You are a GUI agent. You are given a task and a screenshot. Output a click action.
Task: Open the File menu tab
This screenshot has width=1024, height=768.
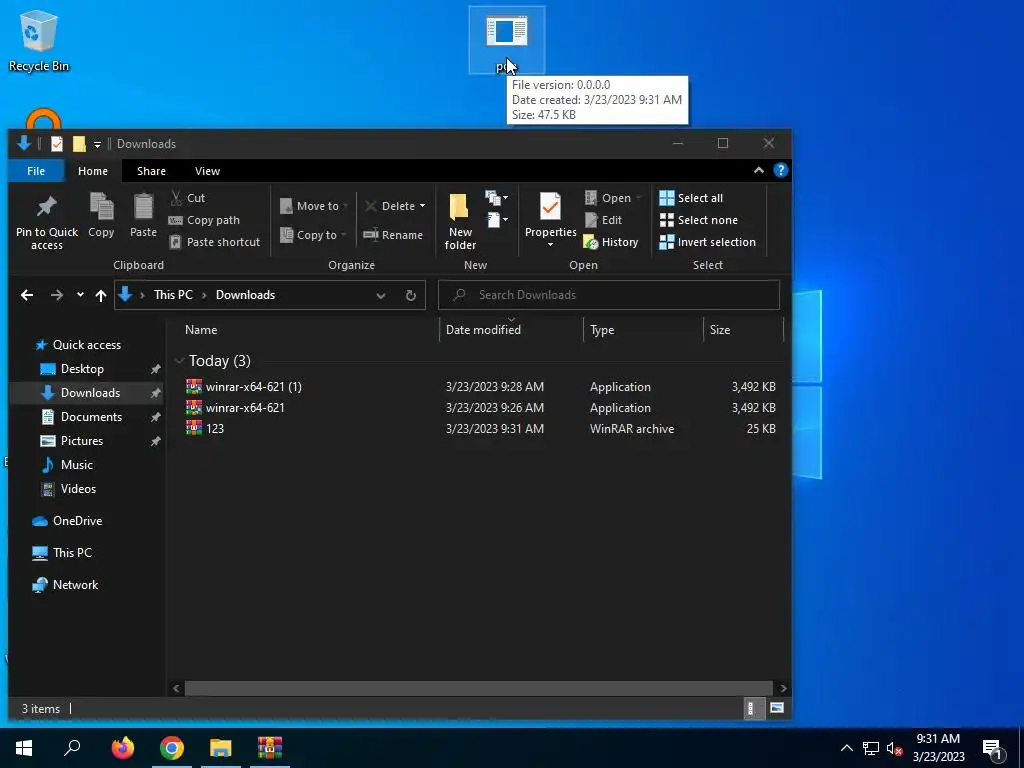pyautogui.click(x=36, y=171)
